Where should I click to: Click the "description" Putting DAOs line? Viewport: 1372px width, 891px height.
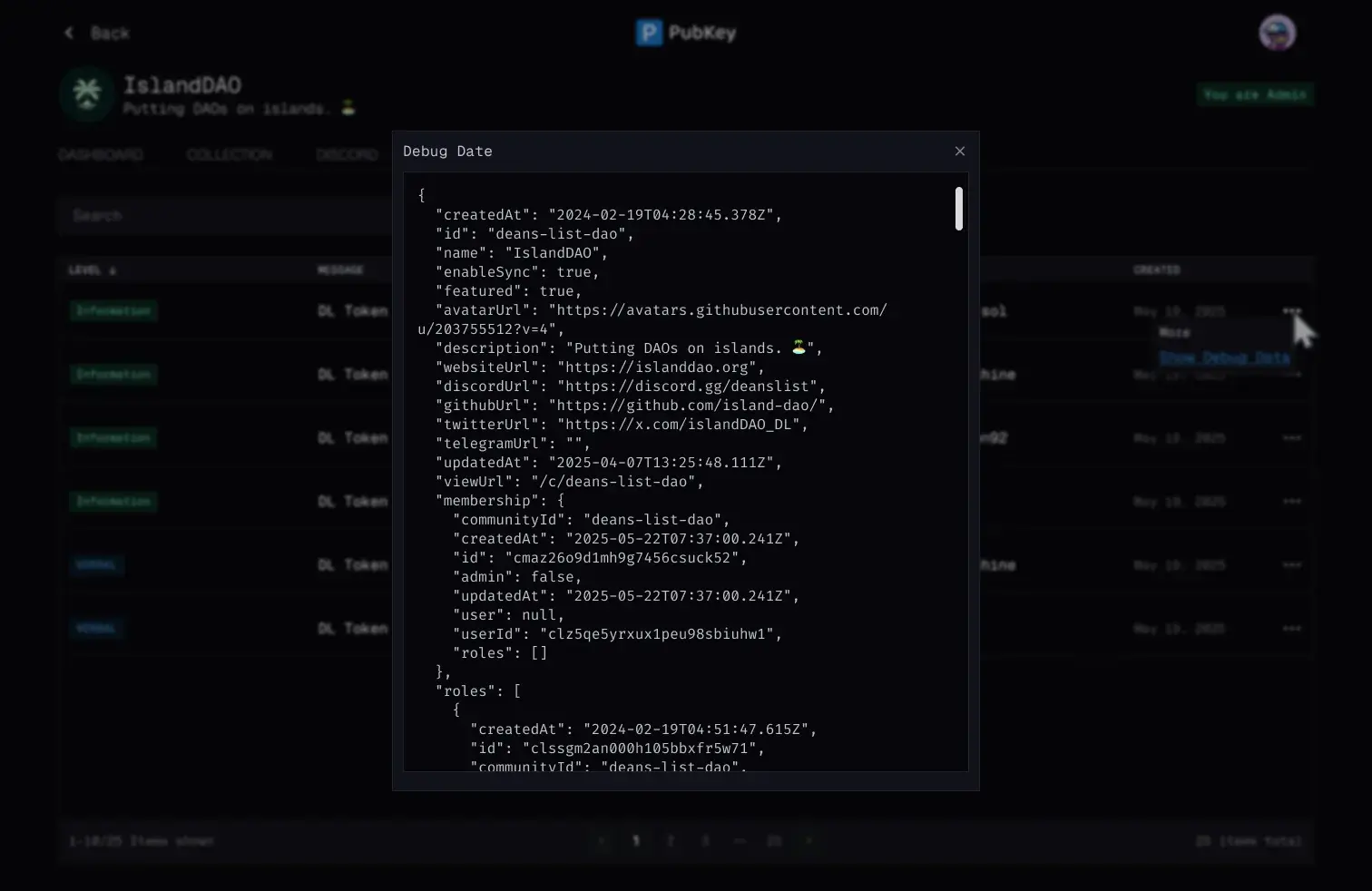tap(629, 348)
